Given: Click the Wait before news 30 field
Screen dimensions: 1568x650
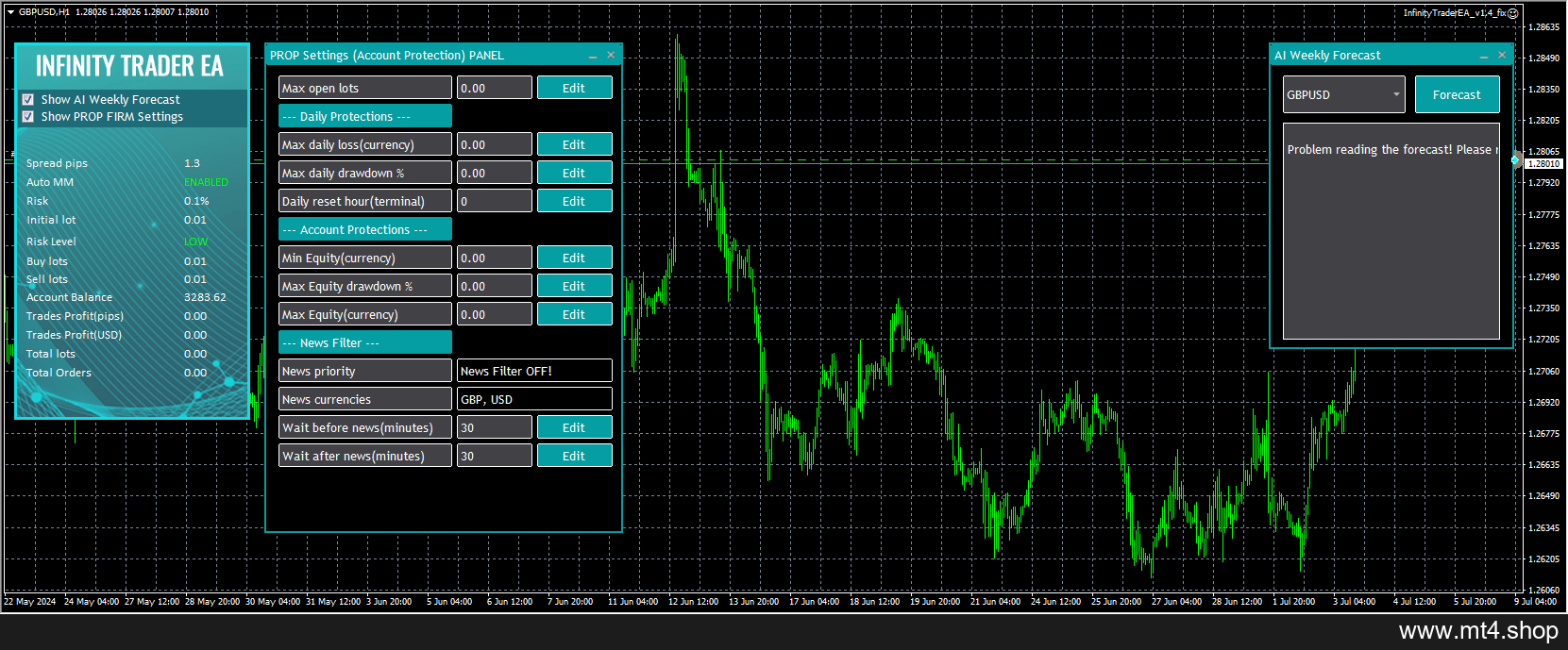Looking at the screenshot, I should point(495,427).
